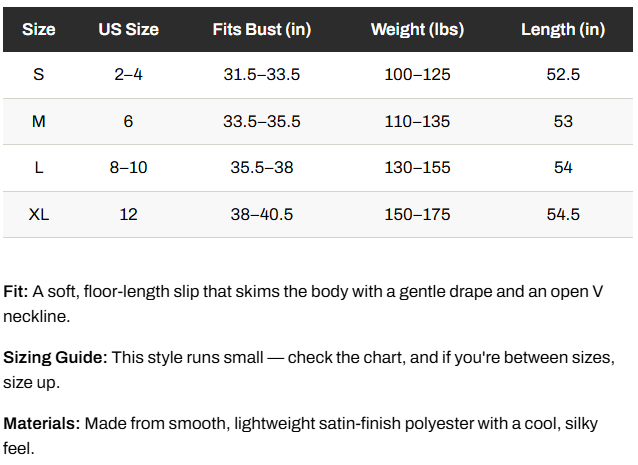The width and height of the screenshot is (638, 465).
Task: Click the Weight (lbs) column header
Action: (x=417, y=29)
